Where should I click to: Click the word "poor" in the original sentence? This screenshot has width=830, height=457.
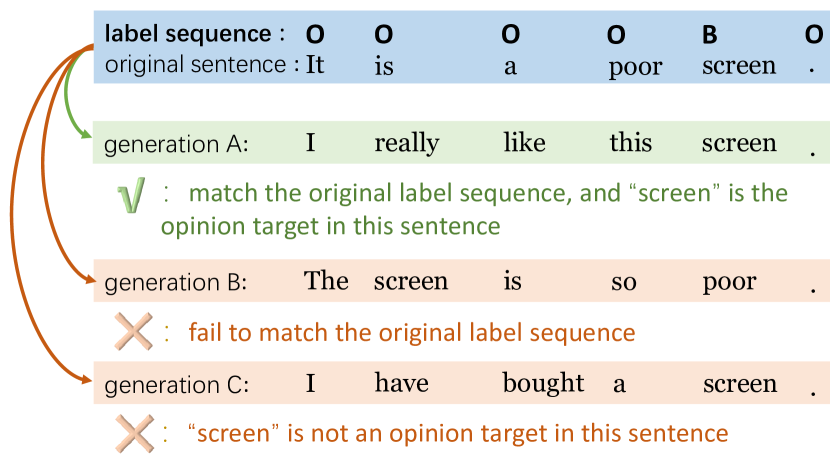click(635, 67)
